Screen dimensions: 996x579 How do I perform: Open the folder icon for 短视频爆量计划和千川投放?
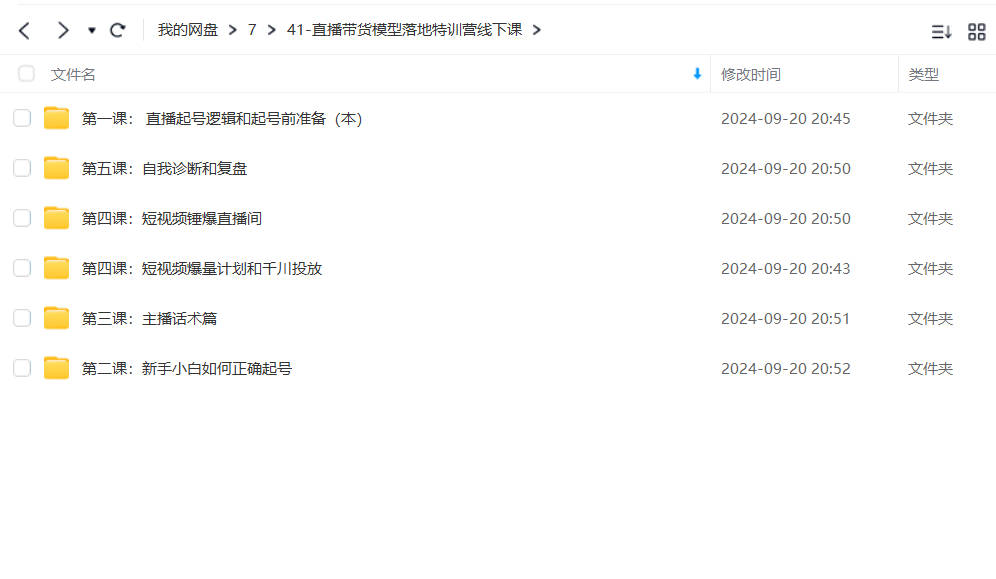tap(57, 268)
